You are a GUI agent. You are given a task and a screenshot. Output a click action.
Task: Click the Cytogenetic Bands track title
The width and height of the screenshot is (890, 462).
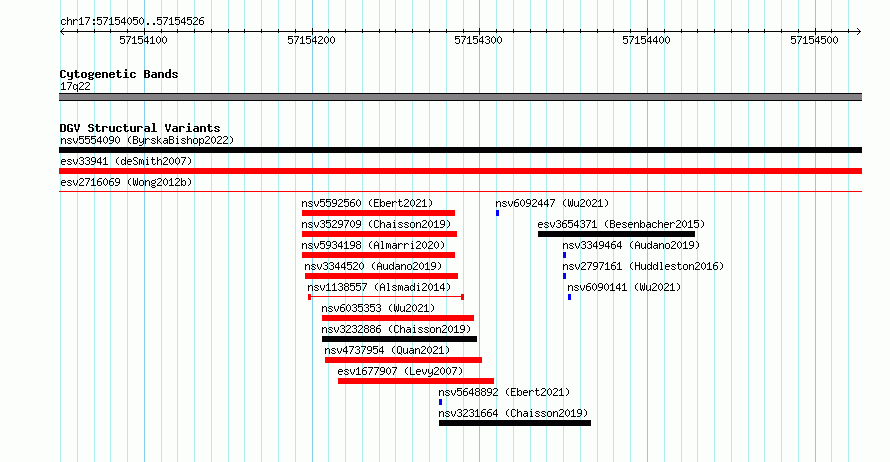(119, 74)
